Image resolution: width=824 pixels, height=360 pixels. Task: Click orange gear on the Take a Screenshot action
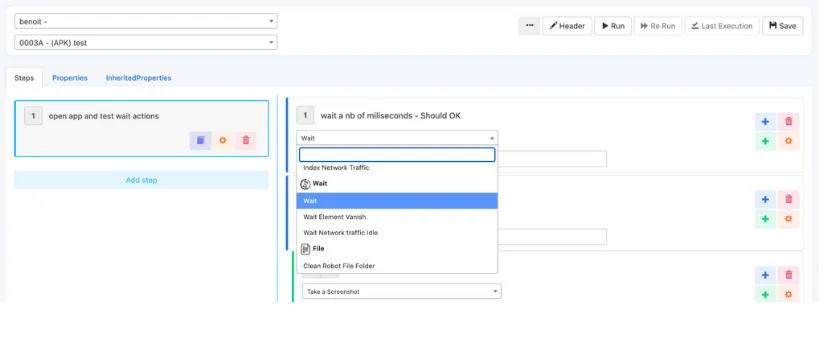788,294
